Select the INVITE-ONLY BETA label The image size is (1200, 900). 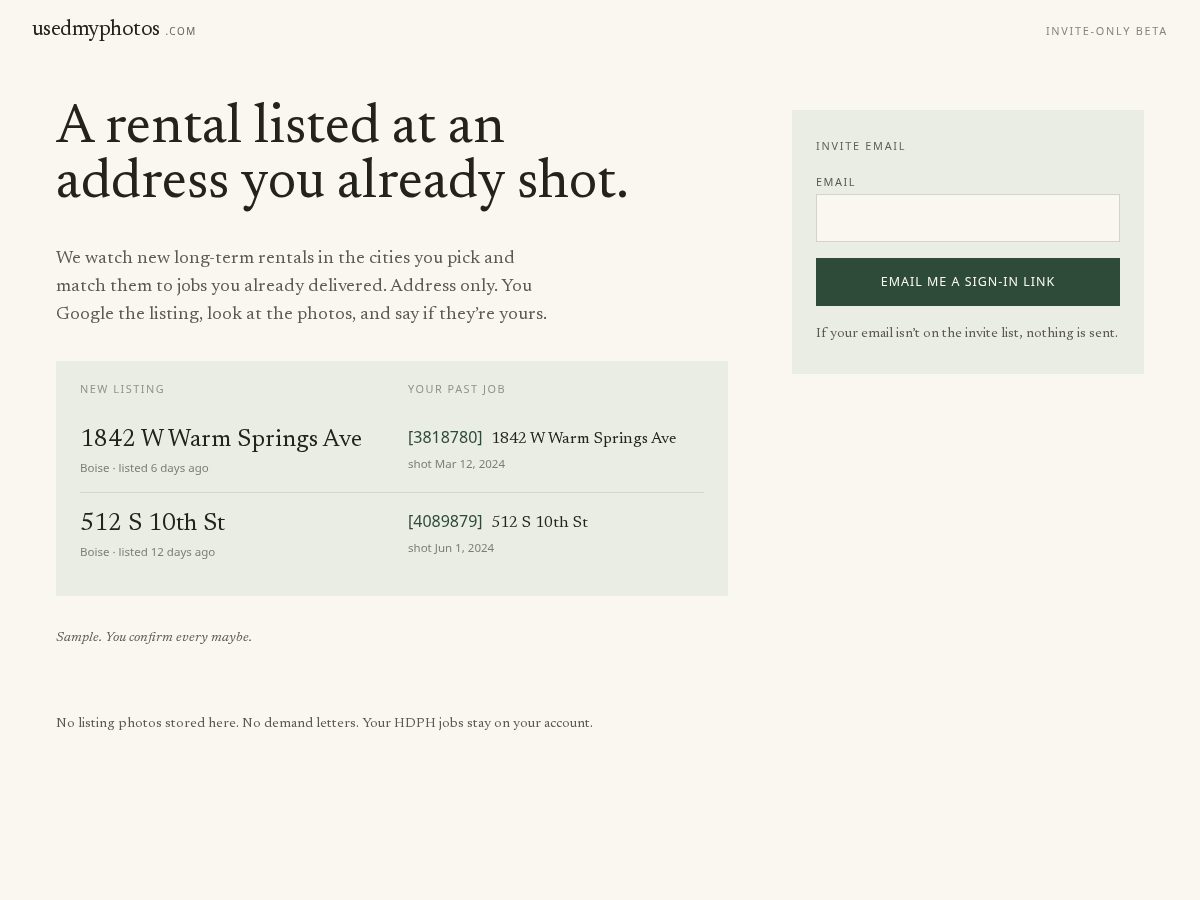1106,31
